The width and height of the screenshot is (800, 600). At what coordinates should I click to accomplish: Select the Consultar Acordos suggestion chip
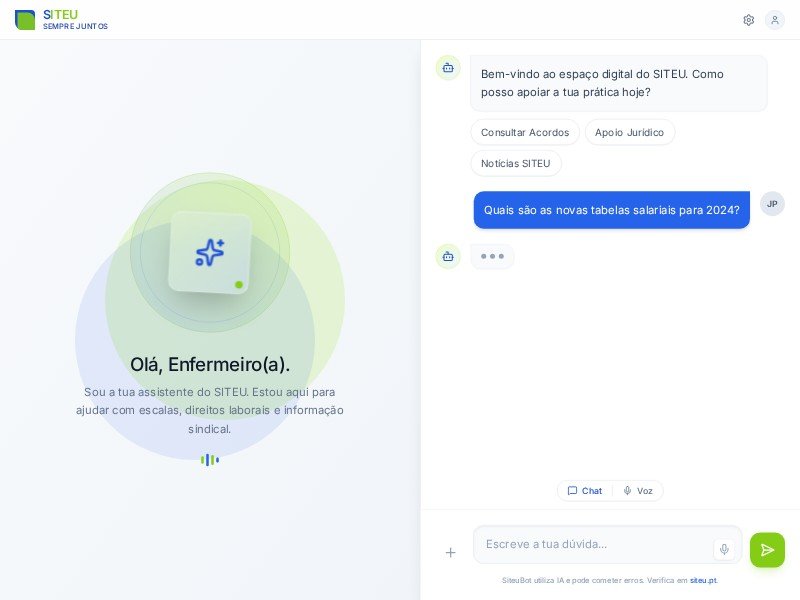click(525, 132)
